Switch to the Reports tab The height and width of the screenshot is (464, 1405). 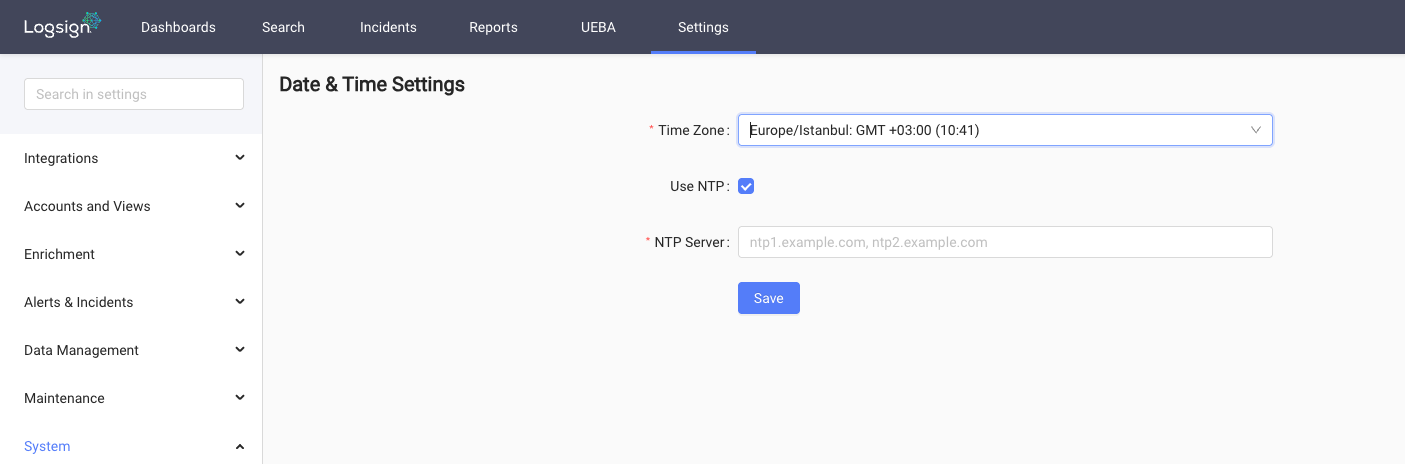coord(493,27)
